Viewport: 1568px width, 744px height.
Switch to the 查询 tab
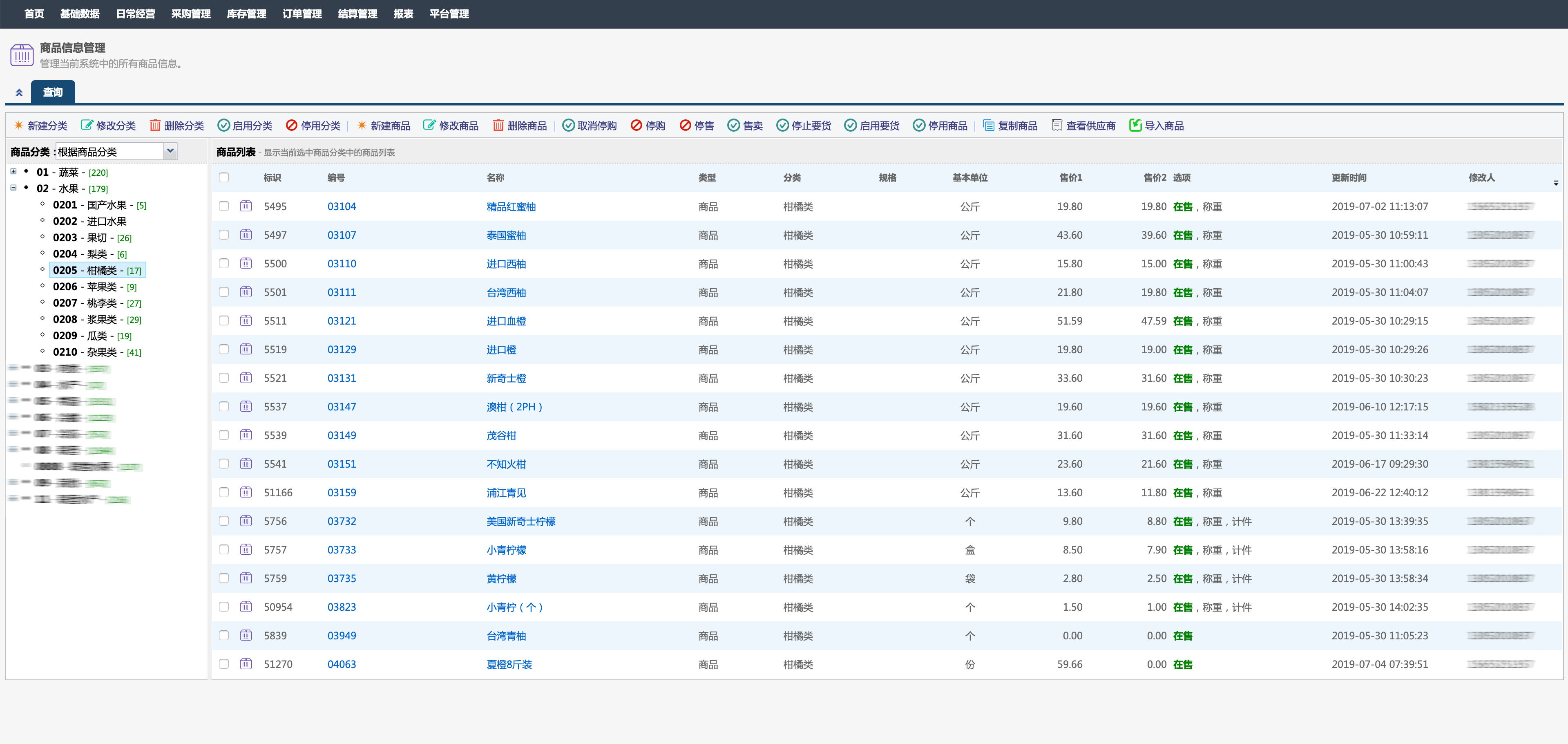[53, 92]
